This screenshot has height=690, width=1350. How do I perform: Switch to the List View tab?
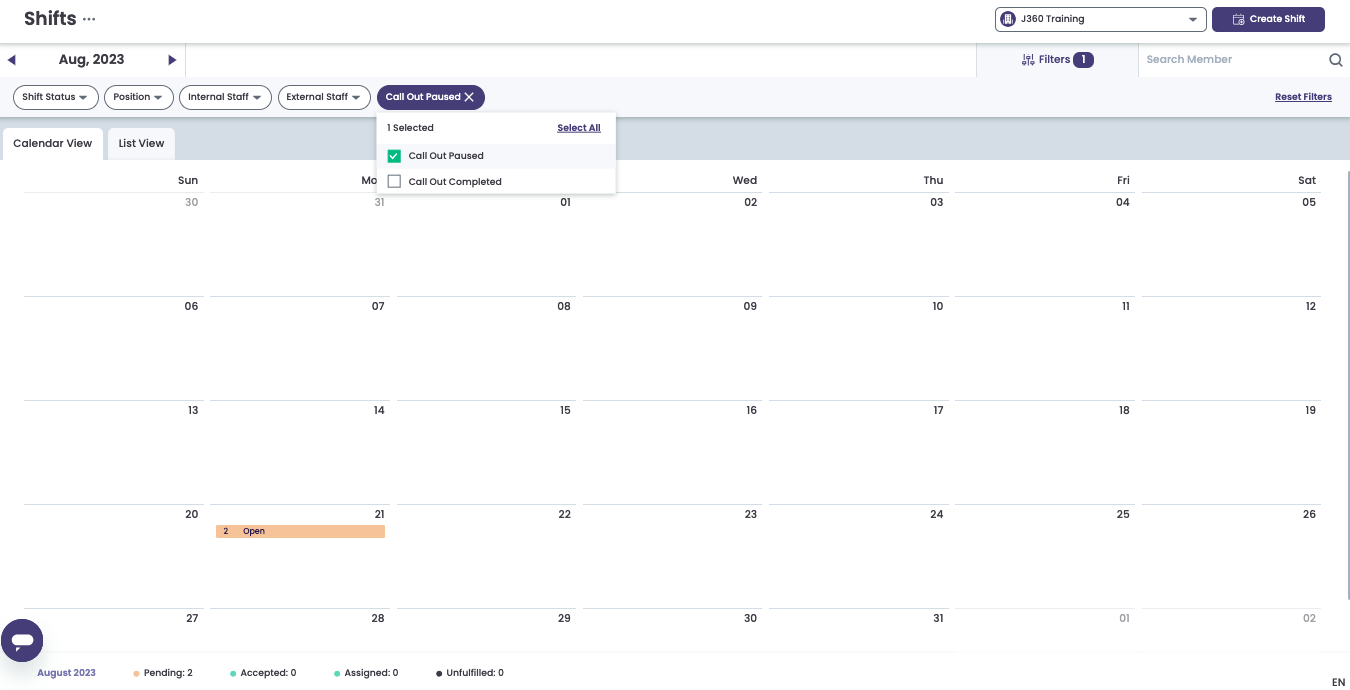141,143
